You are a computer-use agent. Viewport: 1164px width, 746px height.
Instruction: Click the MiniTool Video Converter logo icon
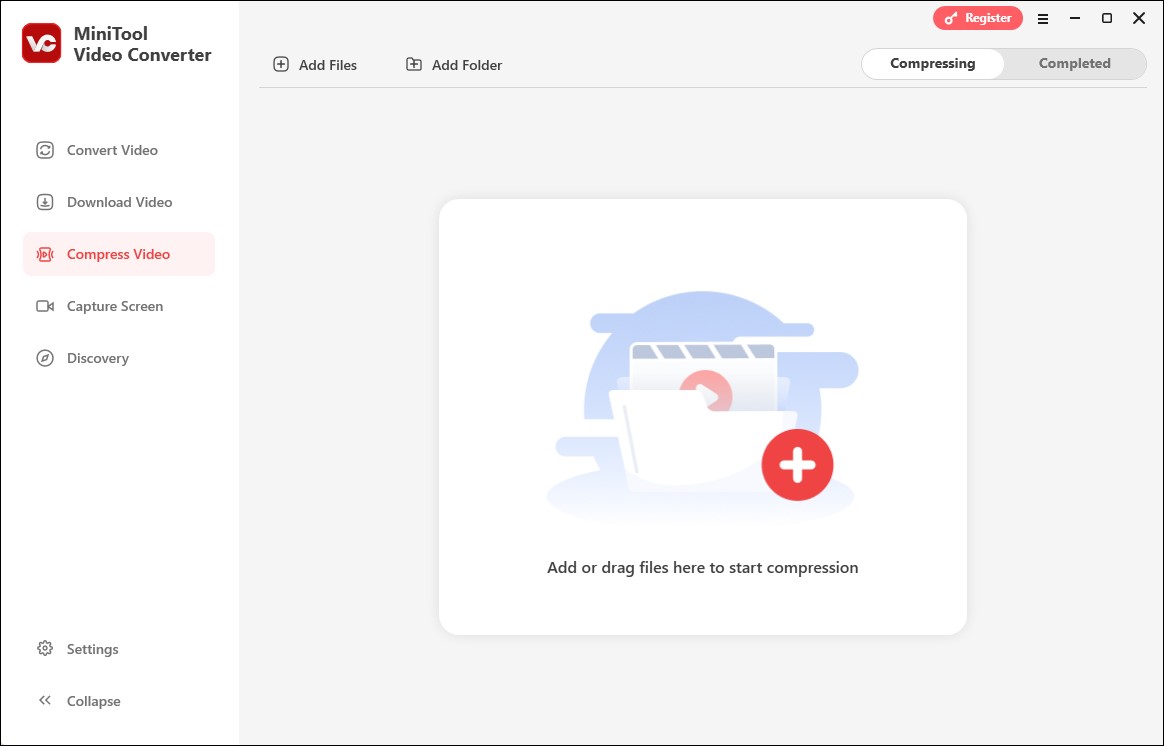pyautogui.click(x=42, y=43)
